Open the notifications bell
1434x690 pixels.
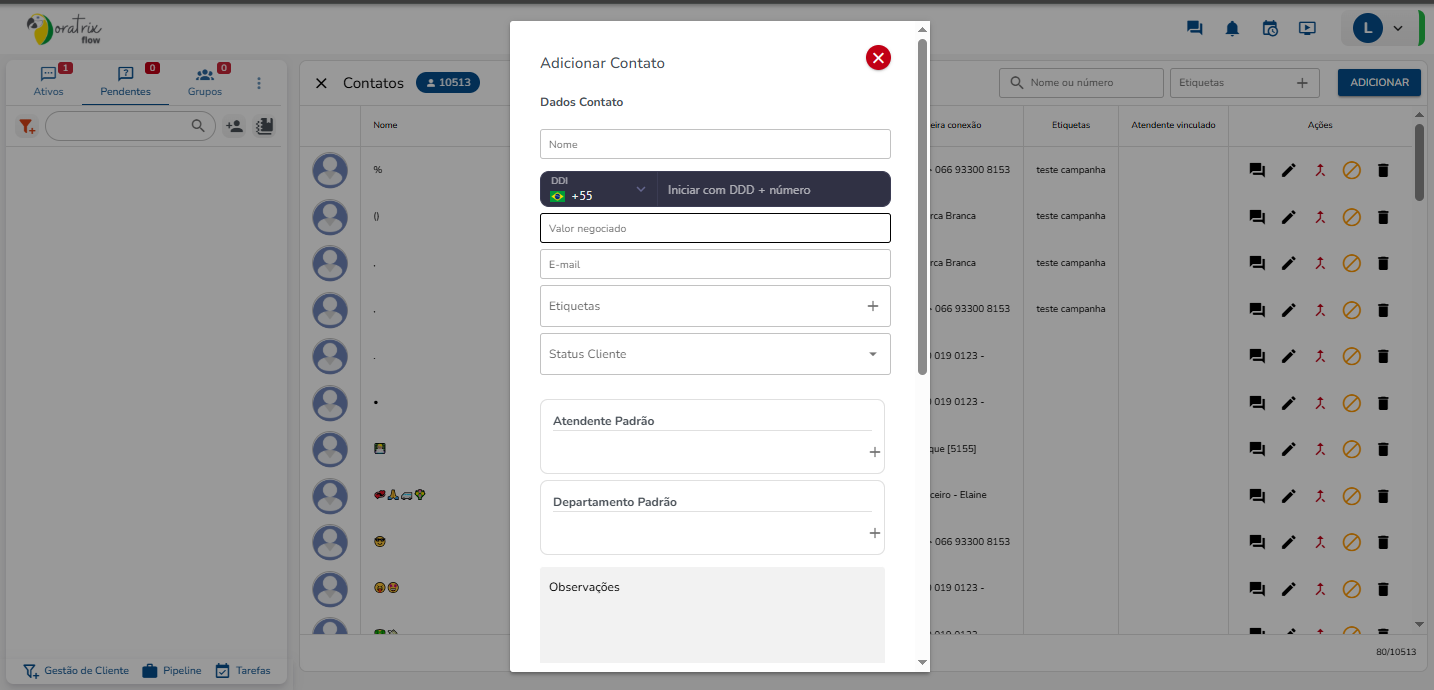[1232, 28]
